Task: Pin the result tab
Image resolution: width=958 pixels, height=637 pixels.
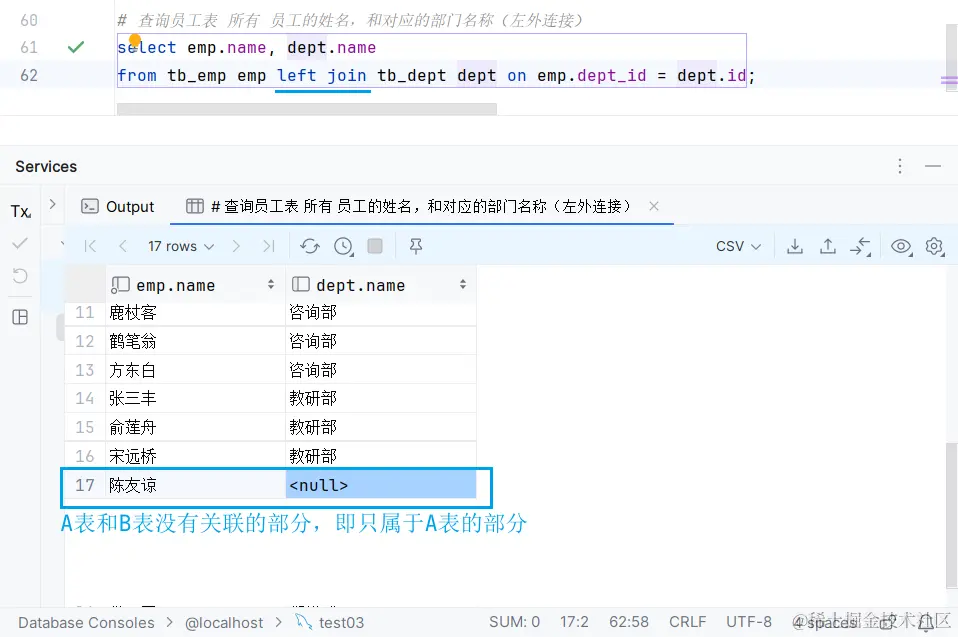Action: coord(416,246)
